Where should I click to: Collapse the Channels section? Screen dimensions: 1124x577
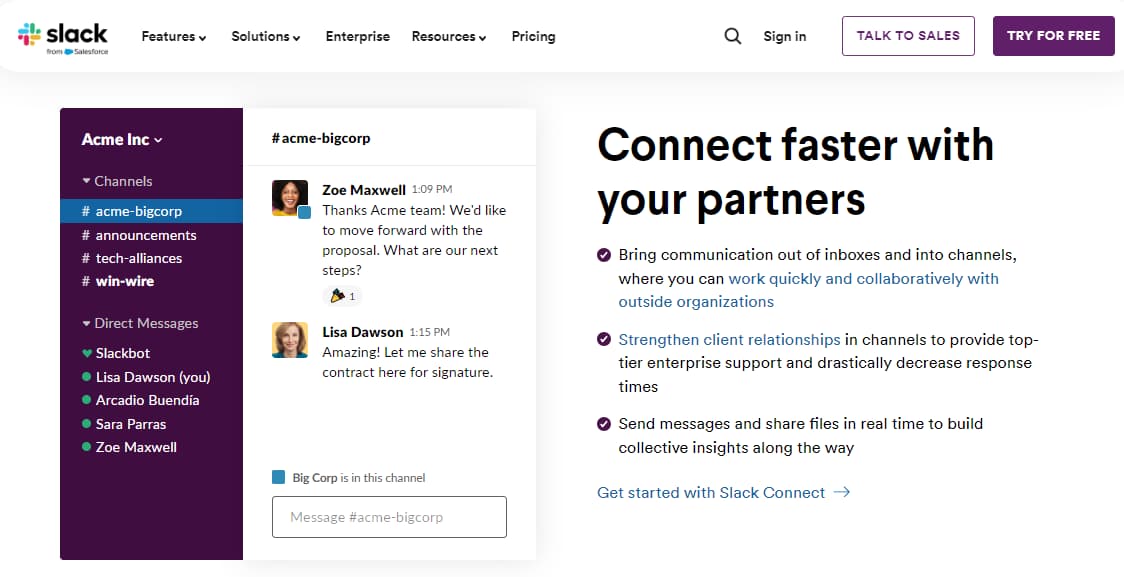tap(85, 181)
